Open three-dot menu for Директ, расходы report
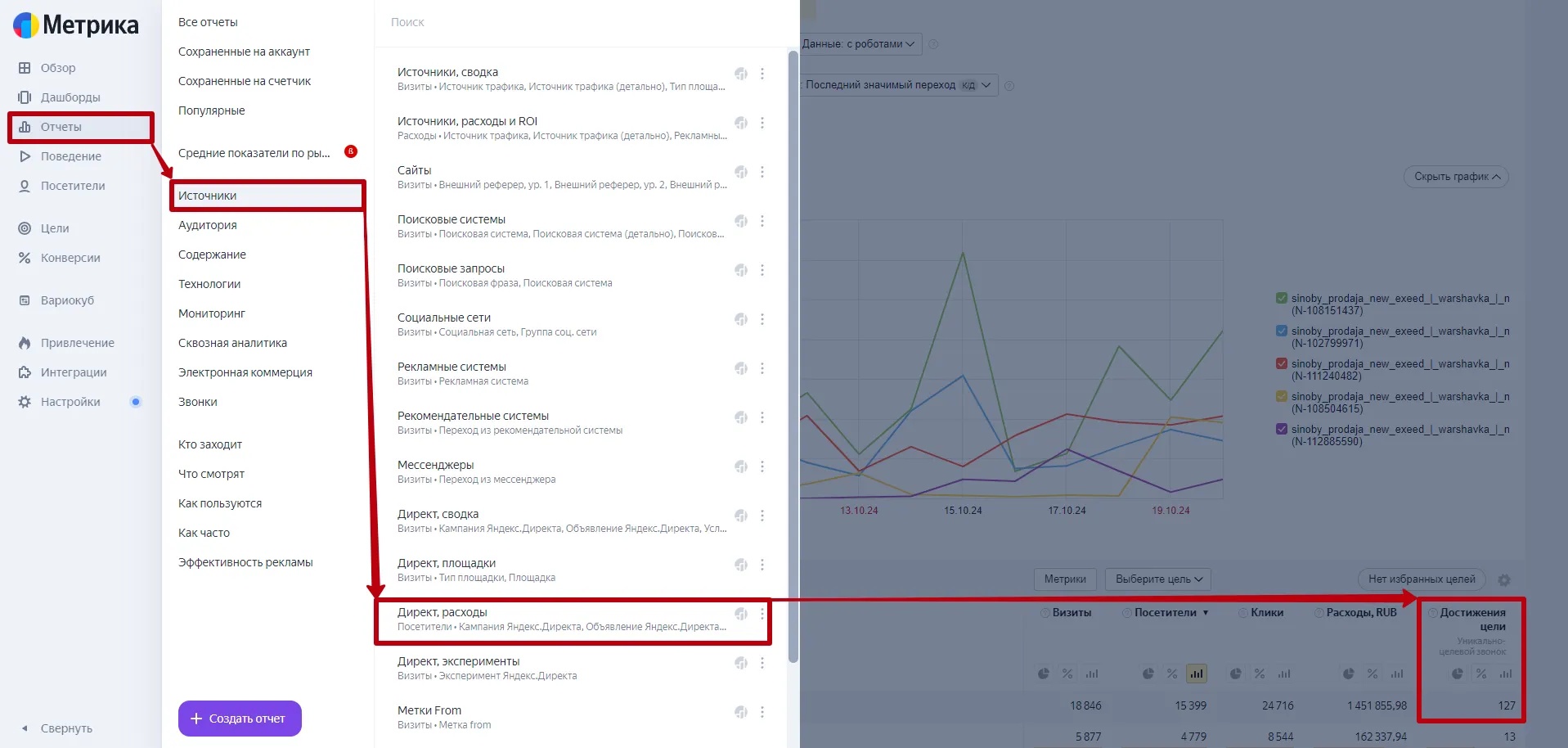Screen dimensions: 1568x748 click(x=762, y=614)
